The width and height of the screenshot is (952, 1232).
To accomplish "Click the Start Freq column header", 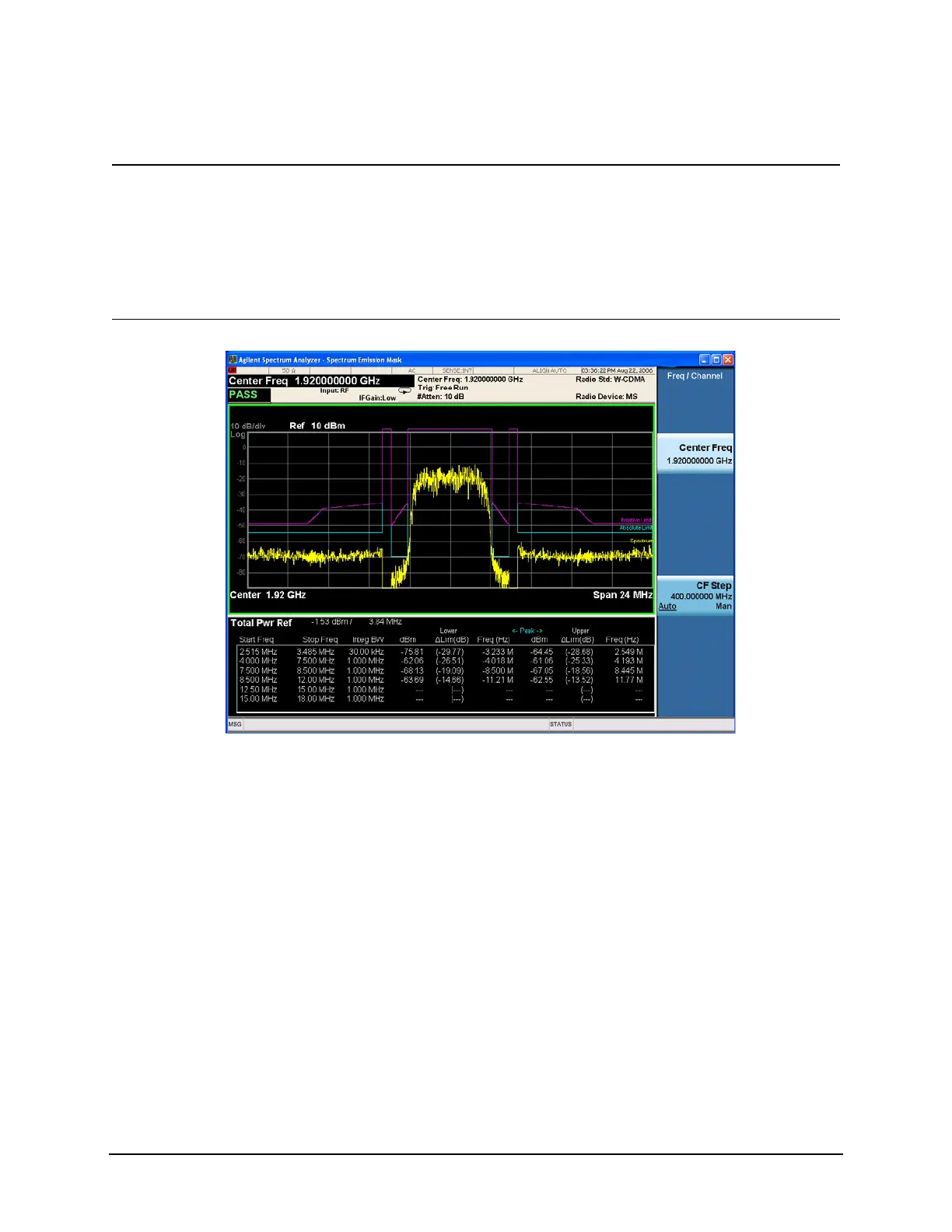I will [x=257, y=640].
